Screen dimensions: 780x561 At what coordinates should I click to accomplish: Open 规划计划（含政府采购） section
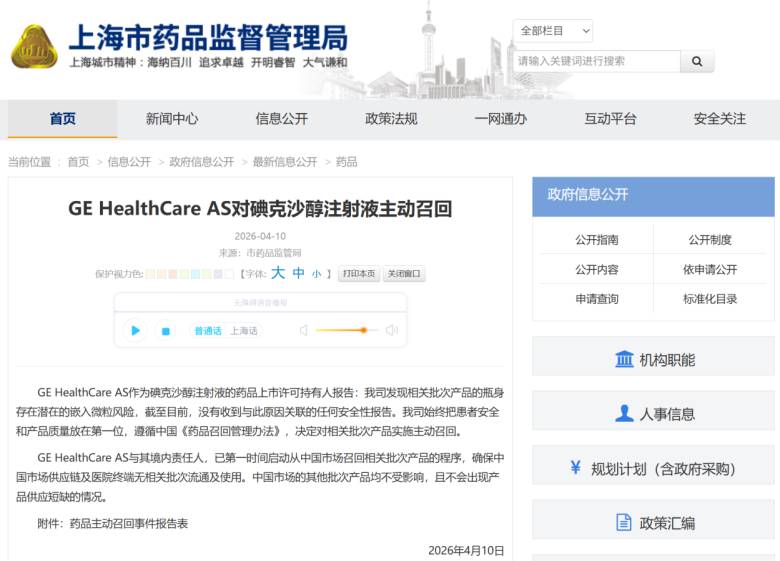pos(653,468)
